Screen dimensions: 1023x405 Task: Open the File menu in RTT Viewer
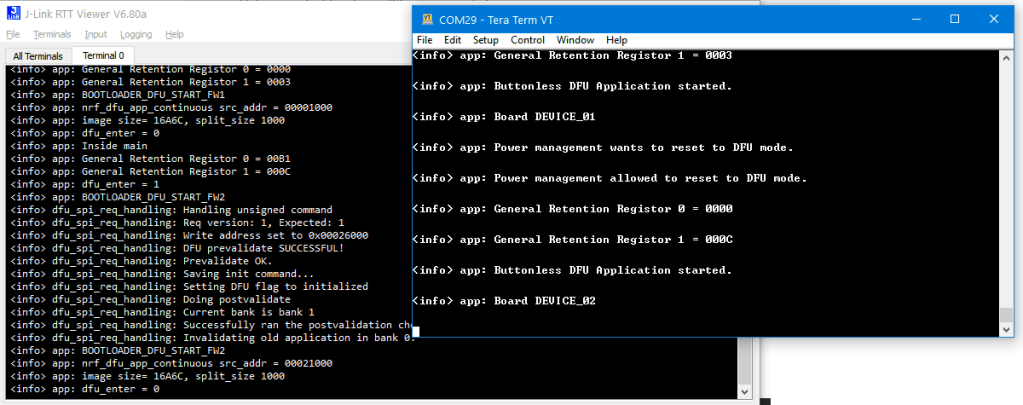pos(13,34)
